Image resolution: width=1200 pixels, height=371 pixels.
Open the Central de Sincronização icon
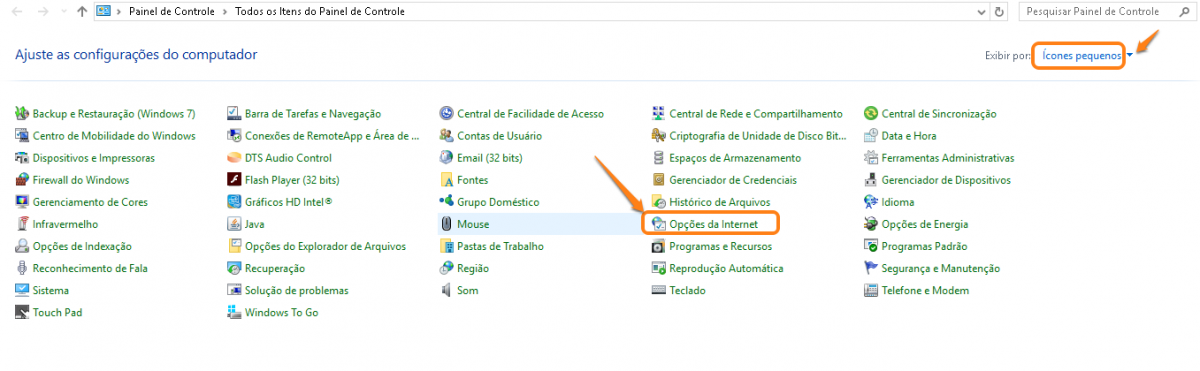[871, 114]
